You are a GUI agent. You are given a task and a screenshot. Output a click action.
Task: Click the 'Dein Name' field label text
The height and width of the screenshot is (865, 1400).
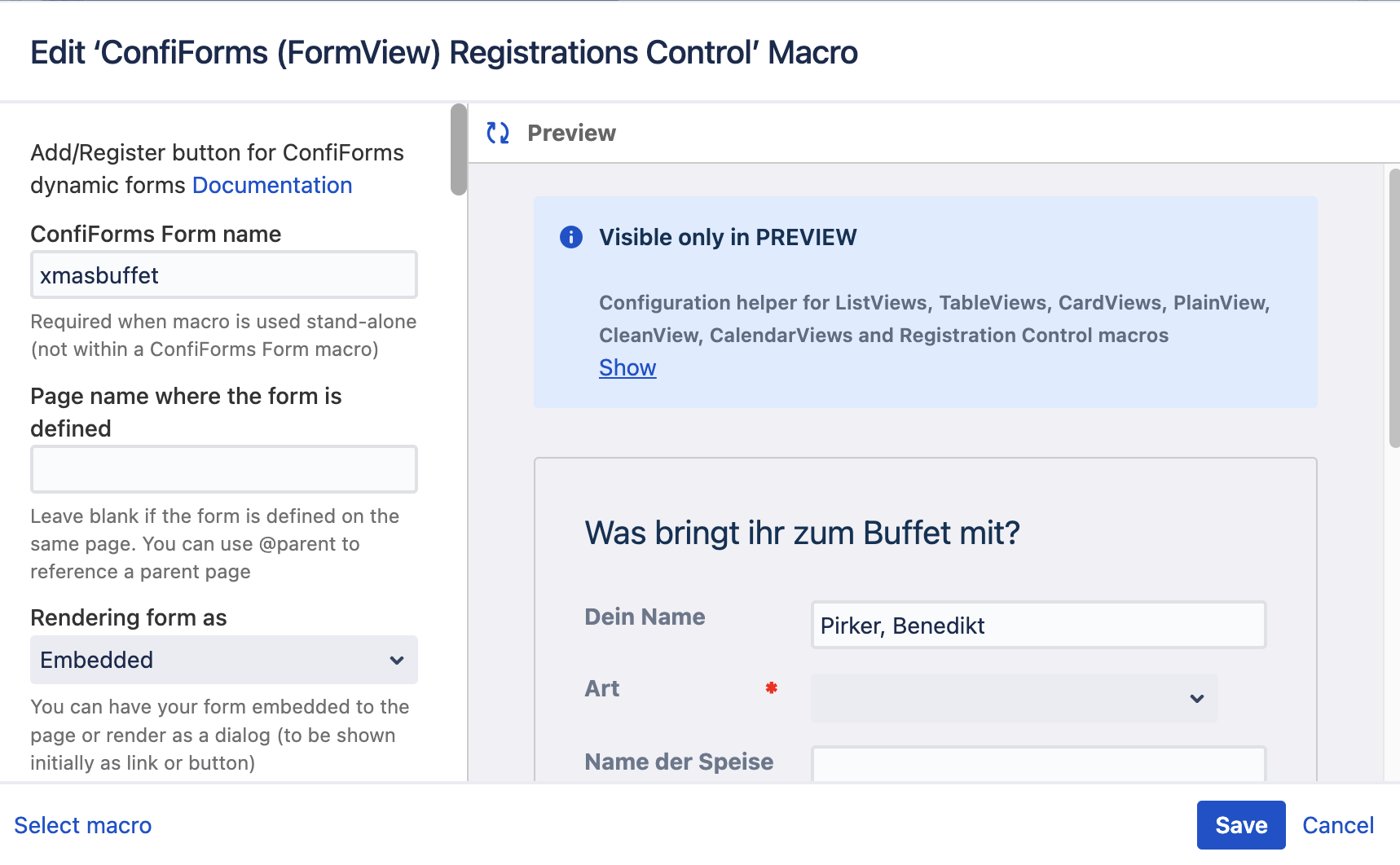click(x=645, y=617)
